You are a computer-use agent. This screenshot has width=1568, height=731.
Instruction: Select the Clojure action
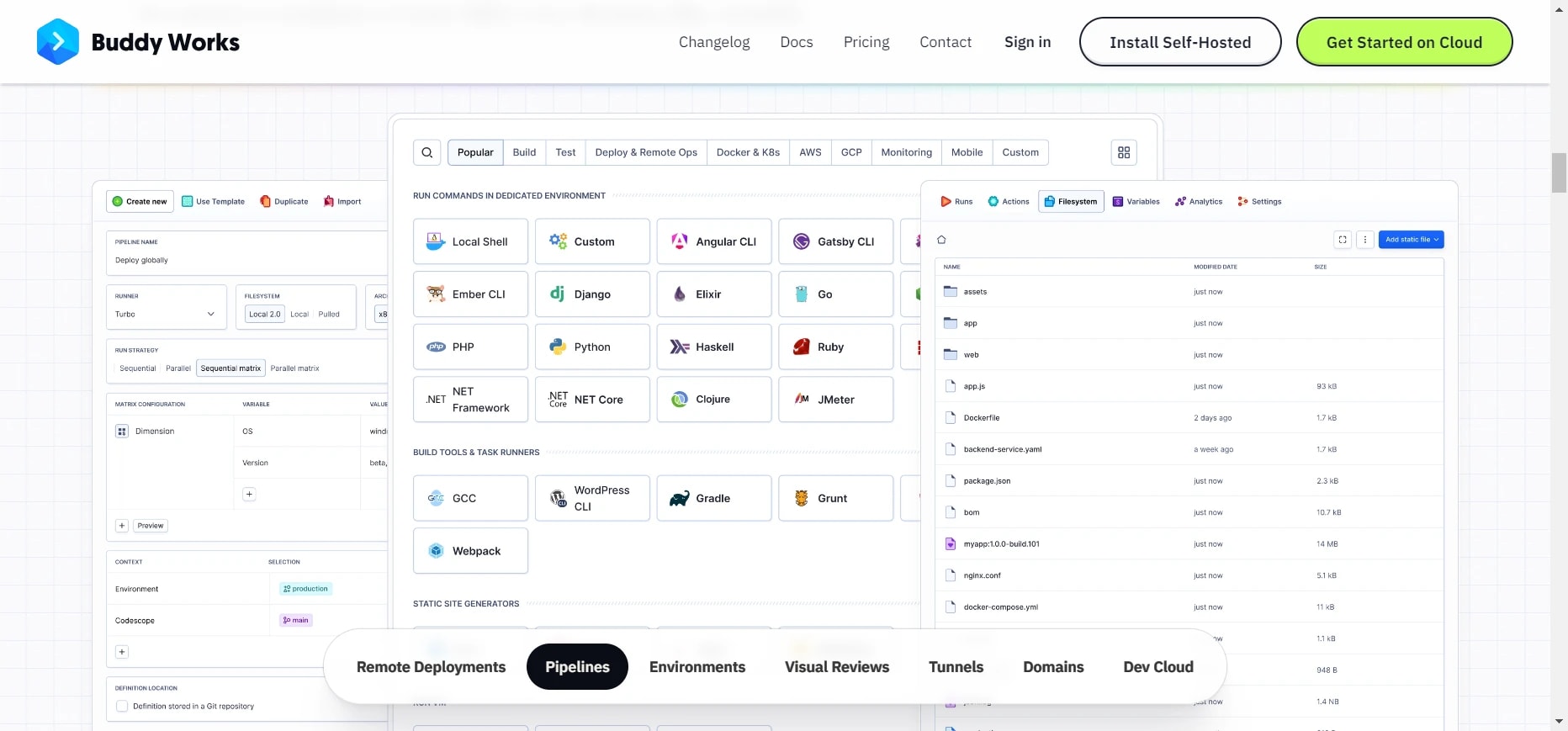(714, 400)
